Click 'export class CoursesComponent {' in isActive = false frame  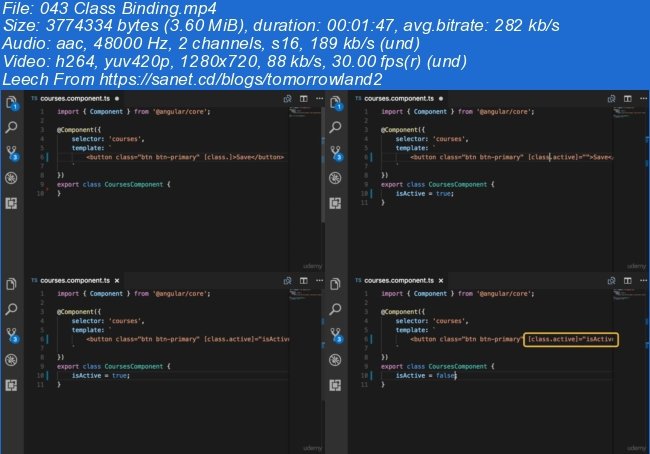438,367
